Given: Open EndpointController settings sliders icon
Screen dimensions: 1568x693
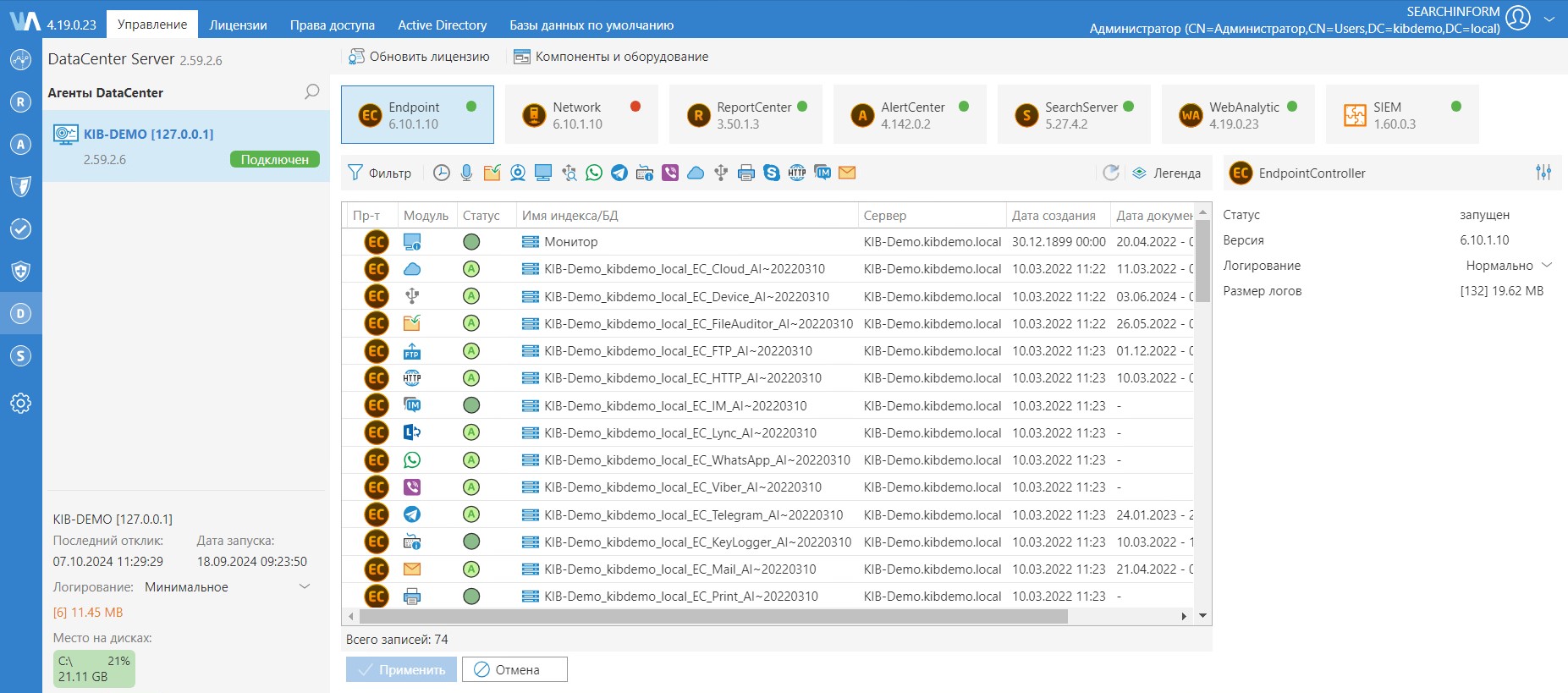Looking at the screenshot, I should [1543, 173].
